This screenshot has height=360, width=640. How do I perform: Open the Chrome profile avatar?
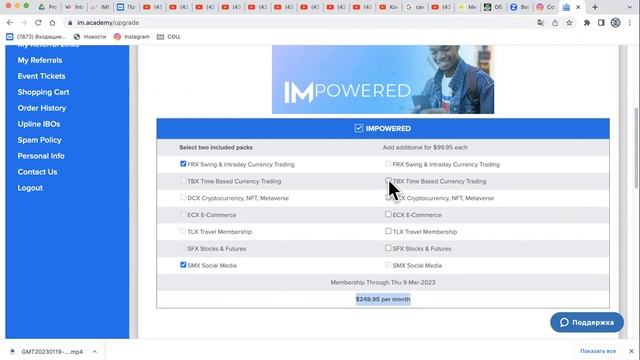[x=615, y=23]
